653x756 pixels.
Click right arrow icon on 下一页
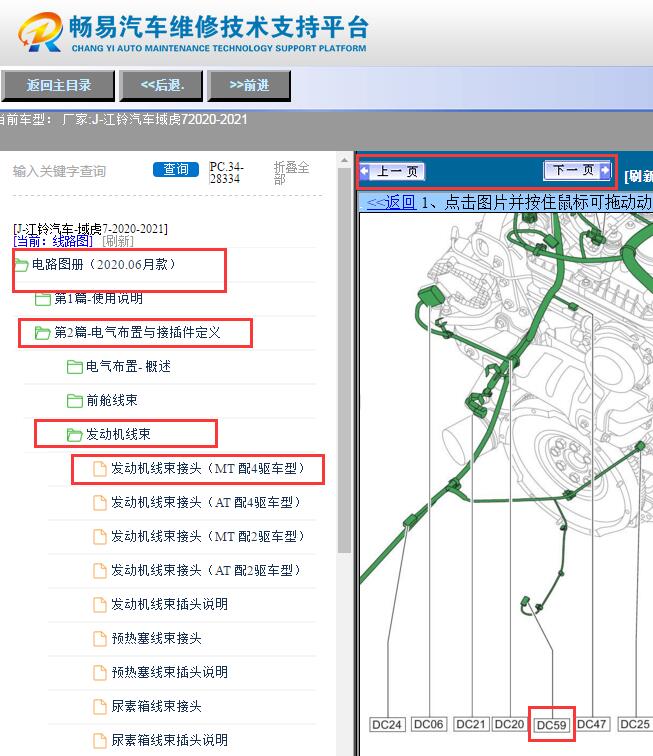point(605,170)
